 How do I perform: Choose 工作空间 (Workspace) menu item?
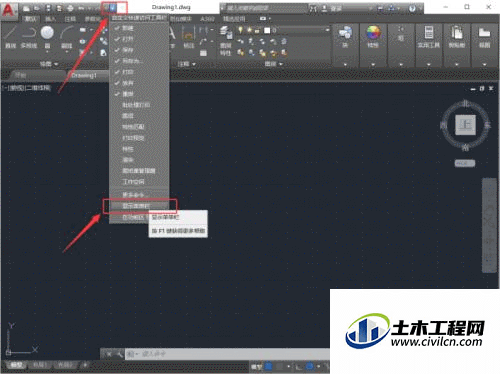tap(139, 182)
